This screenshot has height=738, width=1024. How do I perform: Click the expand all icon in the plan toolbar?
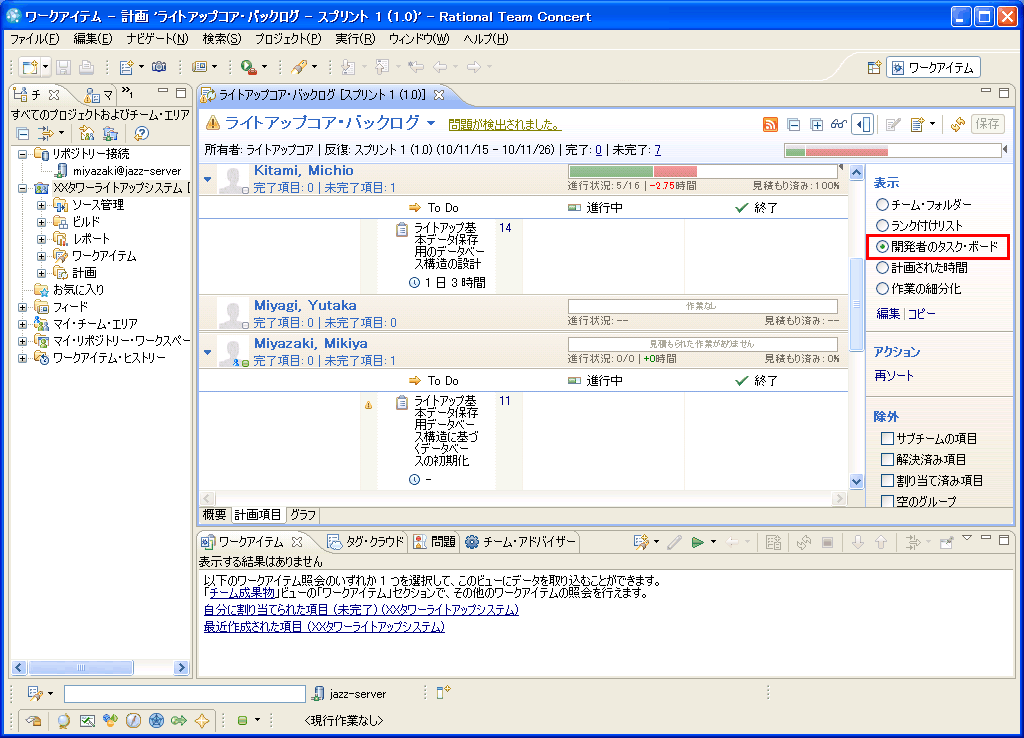tap(816, 124)
